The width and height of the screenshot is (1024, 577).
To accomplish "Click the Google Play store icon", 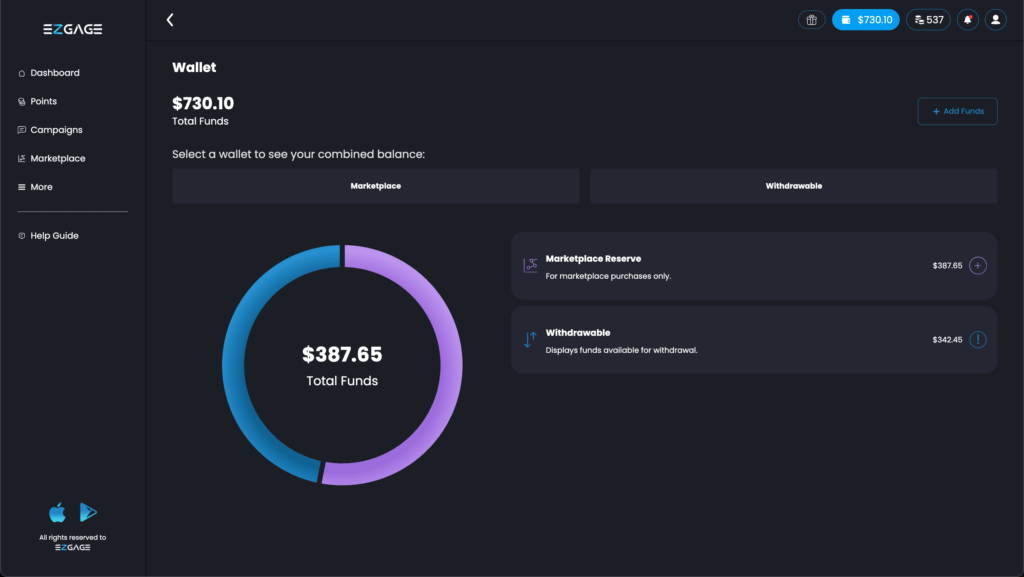I will 88,513.
